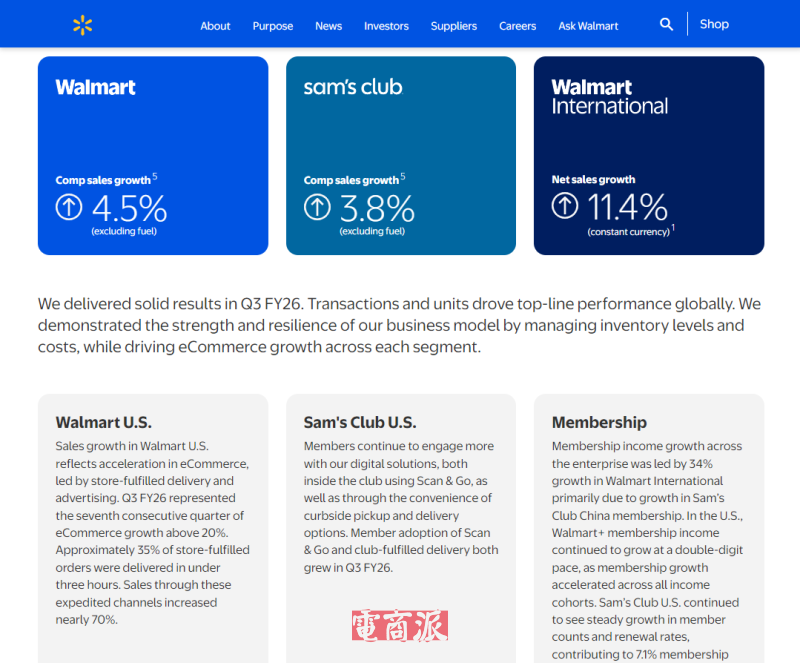Navigate to the Careers page

[518, 26]
